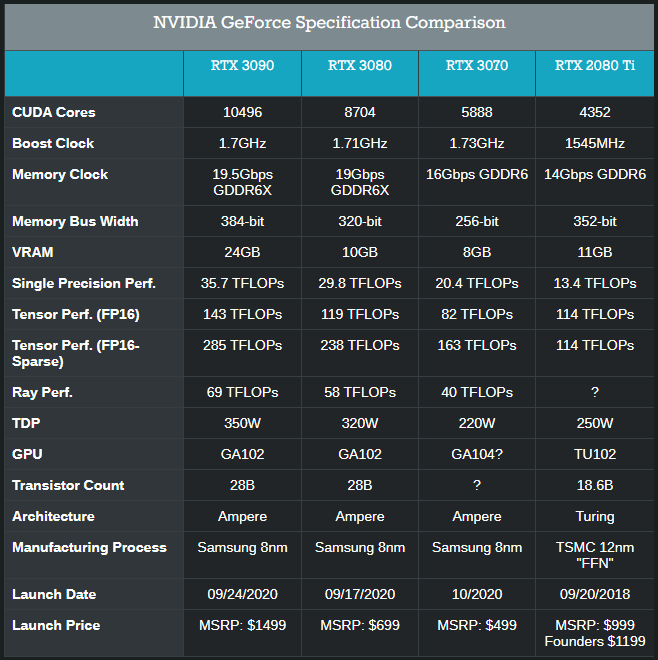Click the 13.4 TFLOPs cell
658x660 pixels.
(595, 284)
